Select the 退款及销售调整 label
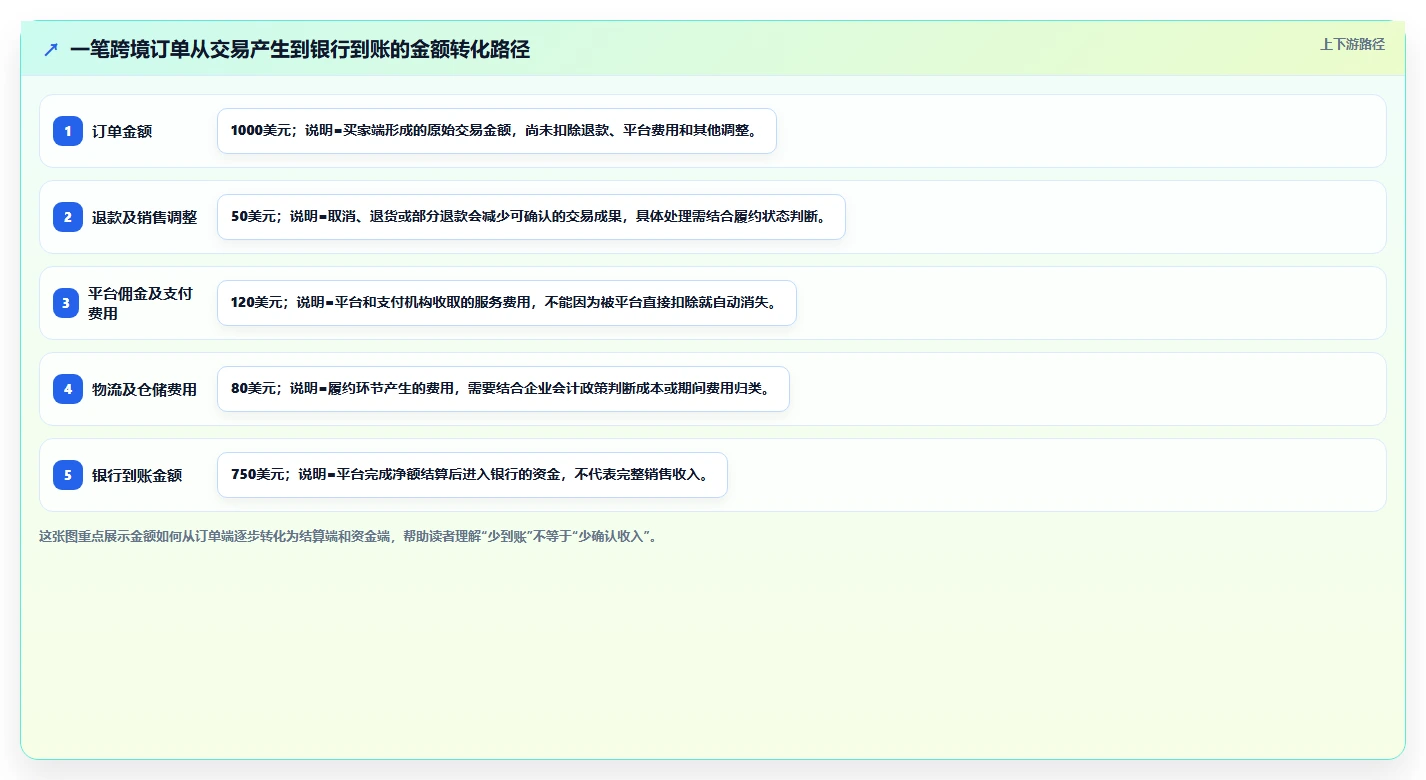 [144, 217]
